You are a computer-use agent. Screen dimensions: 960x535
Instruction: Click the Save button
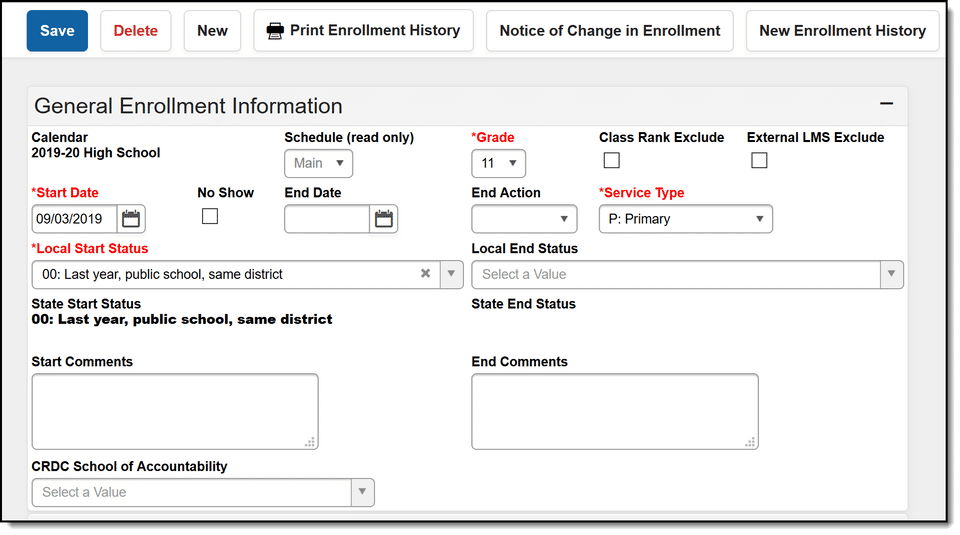(x=57, y=31)
